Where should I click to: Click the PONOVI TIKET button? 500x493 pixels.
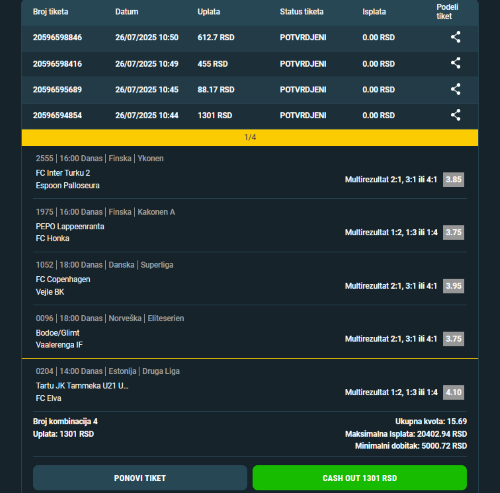pyautogui.click(x=140, y=478)
